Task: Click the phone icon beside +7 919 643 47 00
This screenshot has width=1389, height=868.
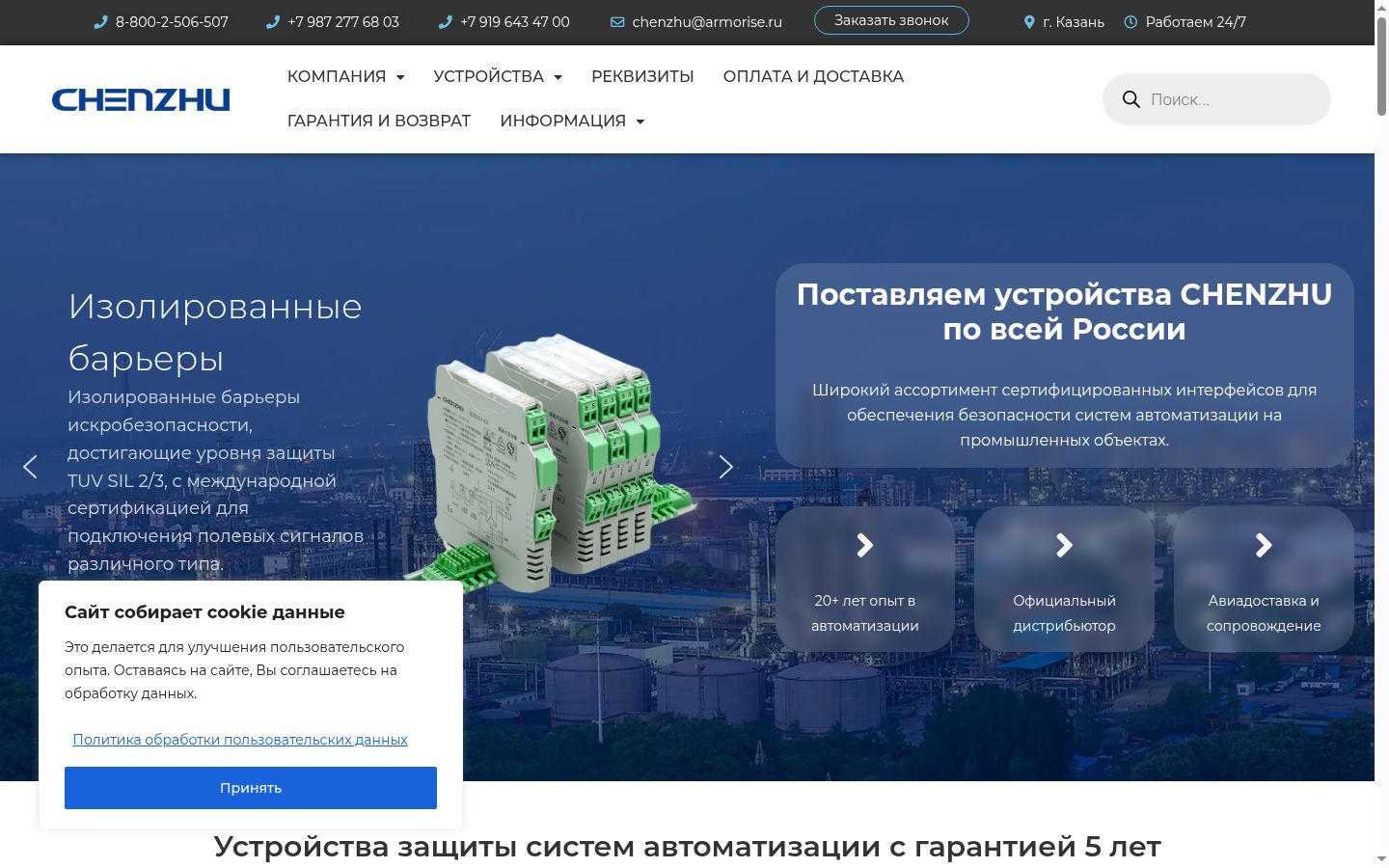Action: tap(445, 22)
